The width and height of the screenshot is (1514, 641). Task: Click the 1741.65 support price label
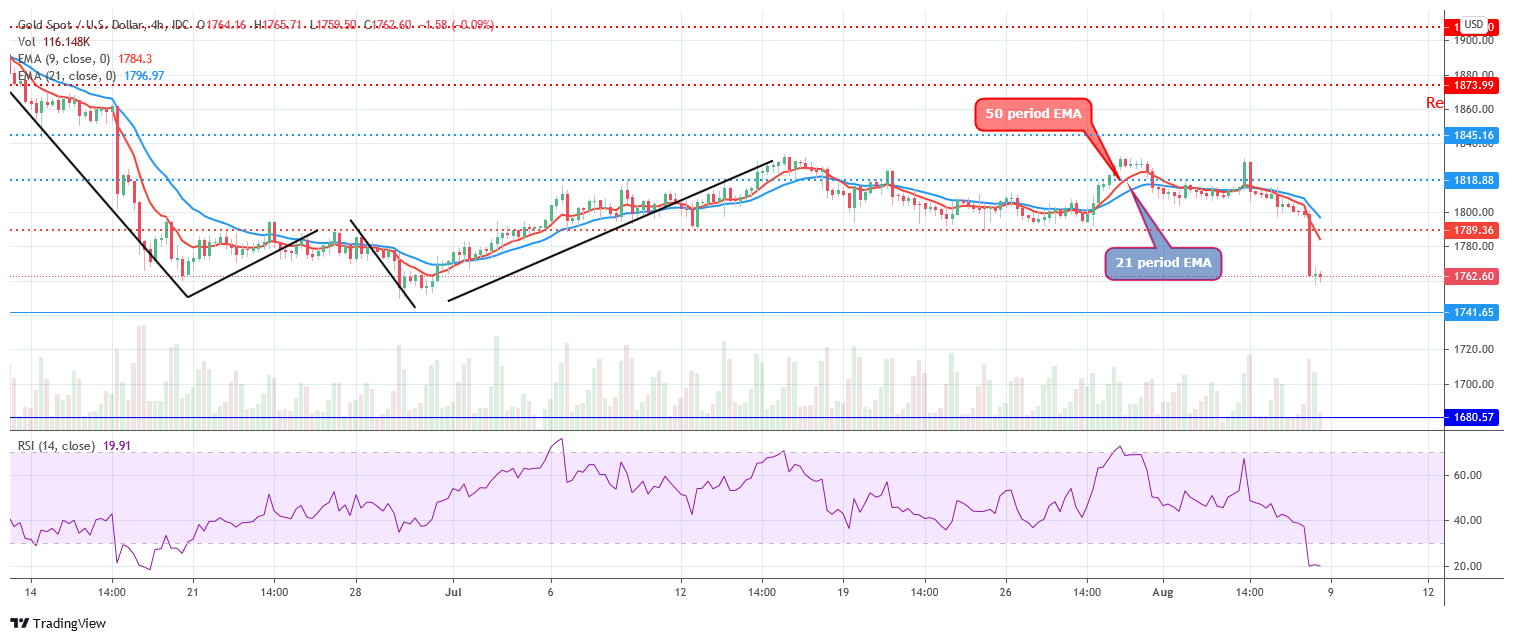pyautogui.click(x=1473, y=313)
